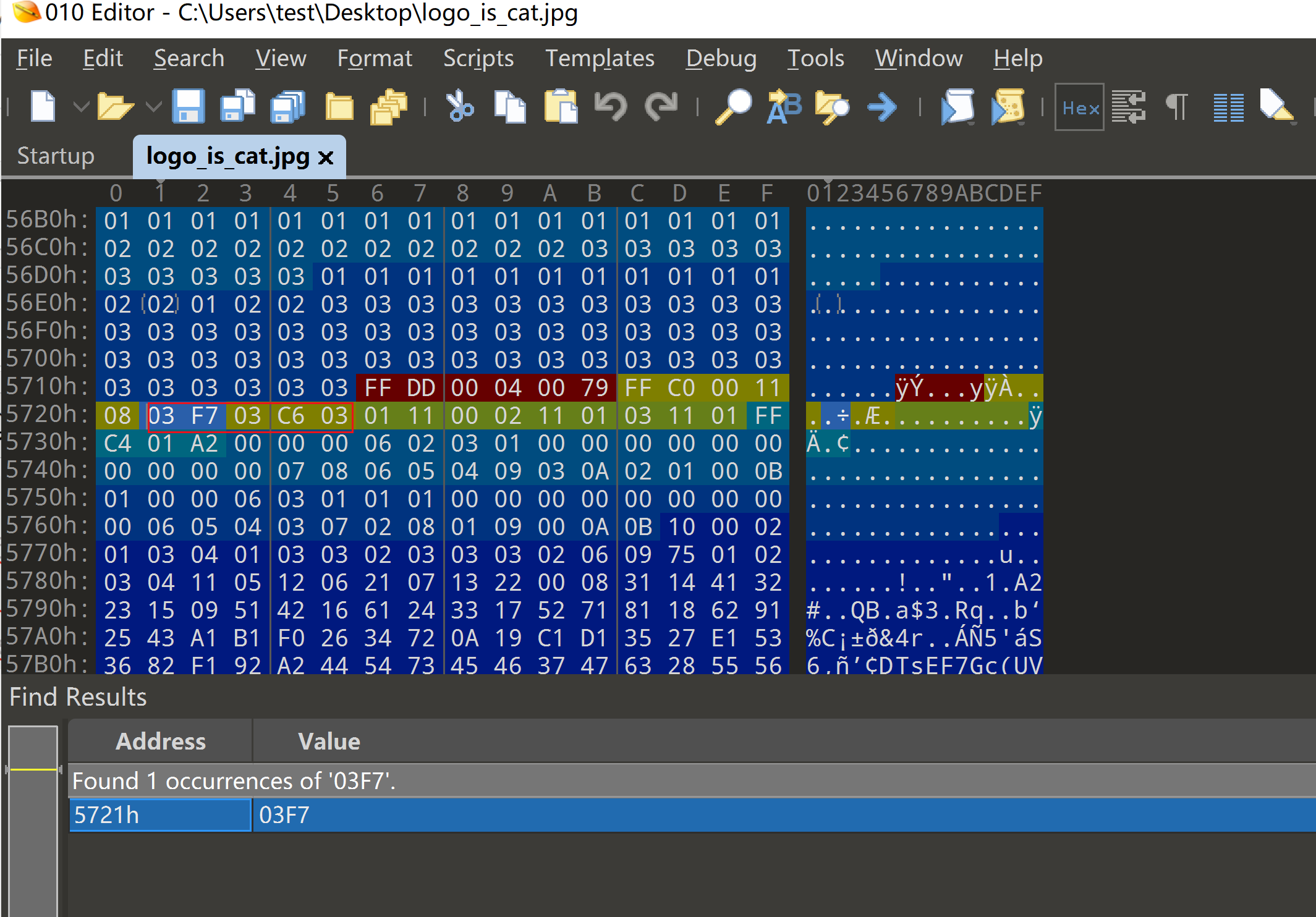Click the Find in Files icon
1316x917 pixels.
(832, 107)
